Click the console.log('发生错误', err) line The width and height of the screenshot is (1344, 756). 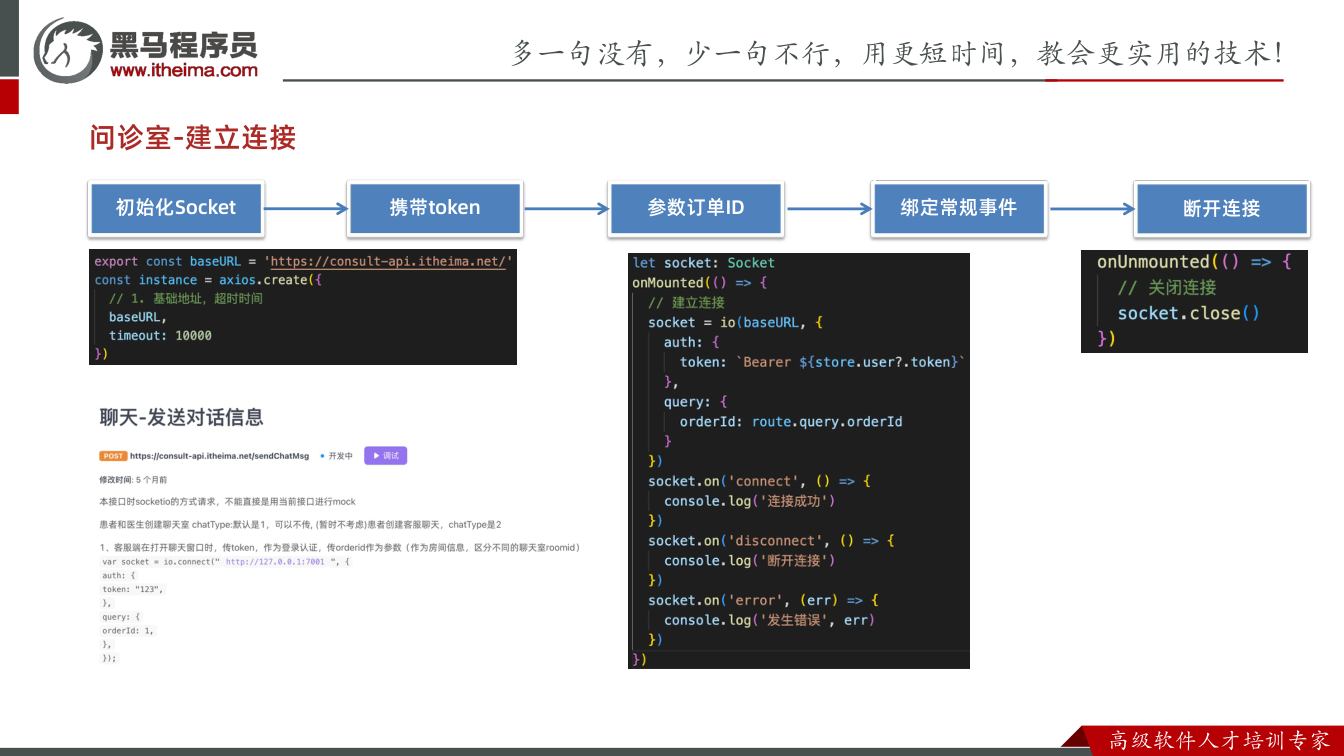(769, 620)
